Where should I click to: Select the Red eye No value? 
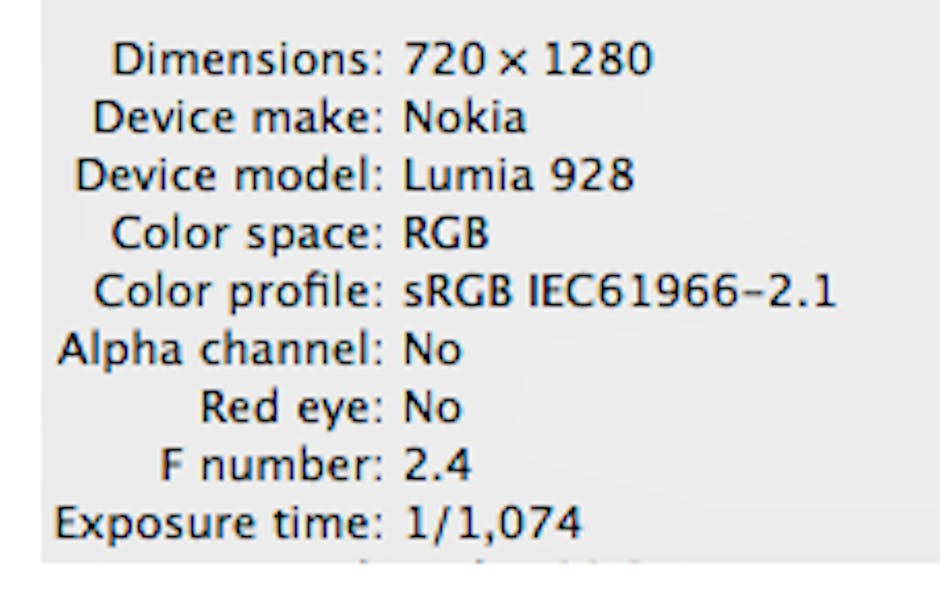pyautogui.click(x=432, y=408)
